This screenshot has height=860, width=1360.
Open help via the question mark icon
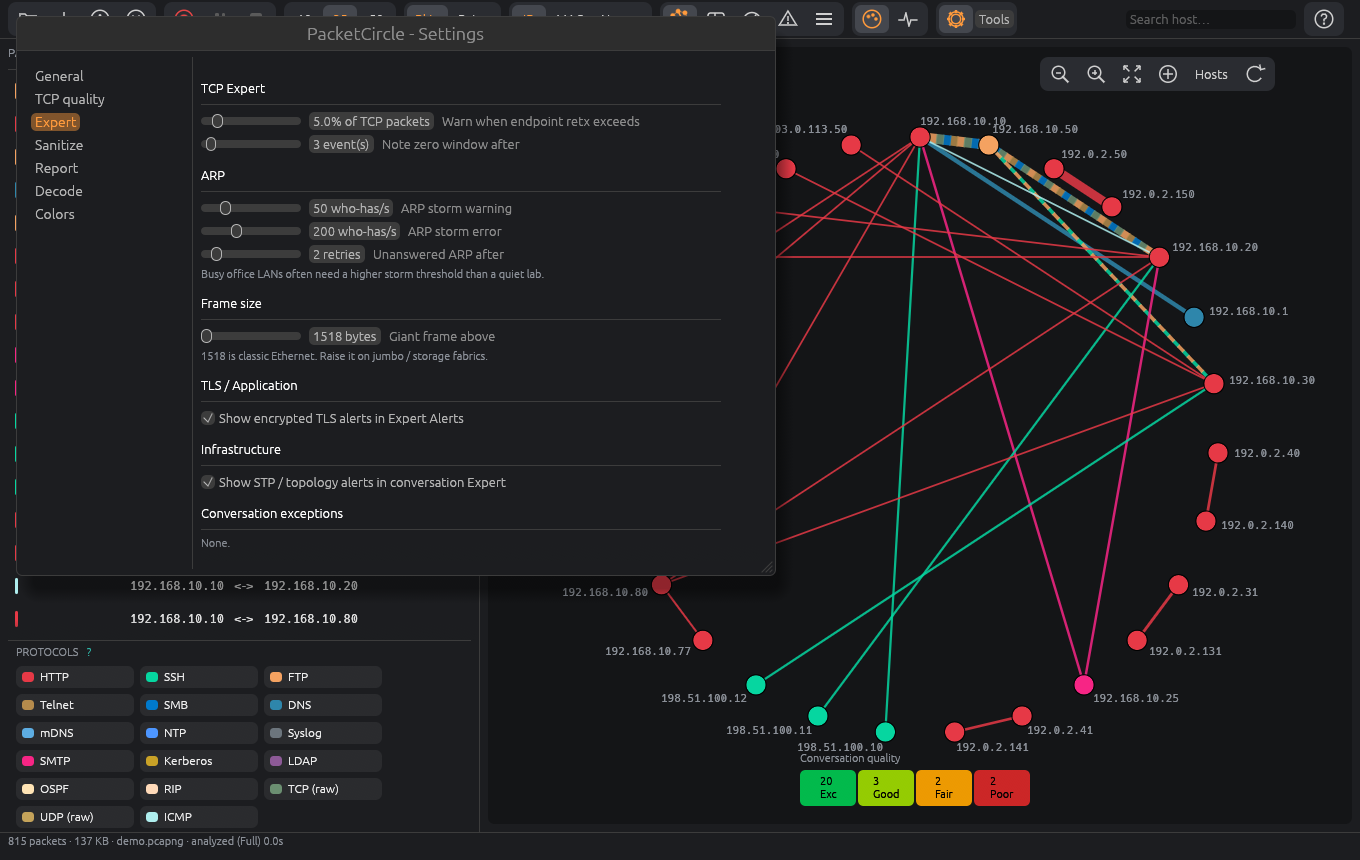1324,19
